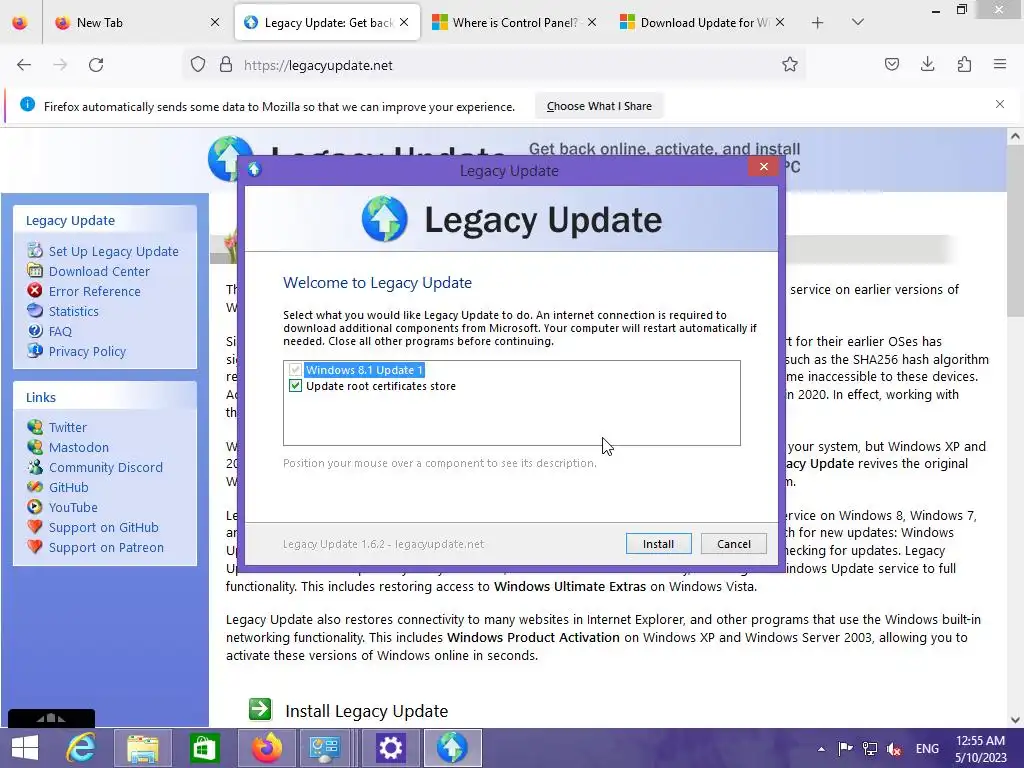The width and height of the screenshot is (1024, 768).
Task: Open Download Center sidebar link
Action: 99,271
